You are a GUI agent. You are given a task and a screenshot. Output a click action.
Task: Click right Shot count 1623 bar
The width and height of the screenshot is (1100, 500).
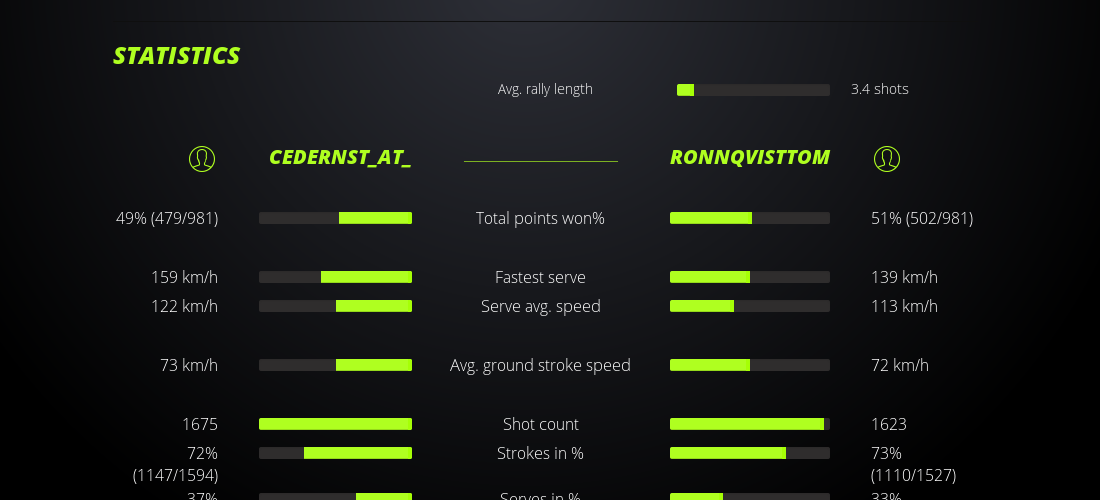click(750, 424)
